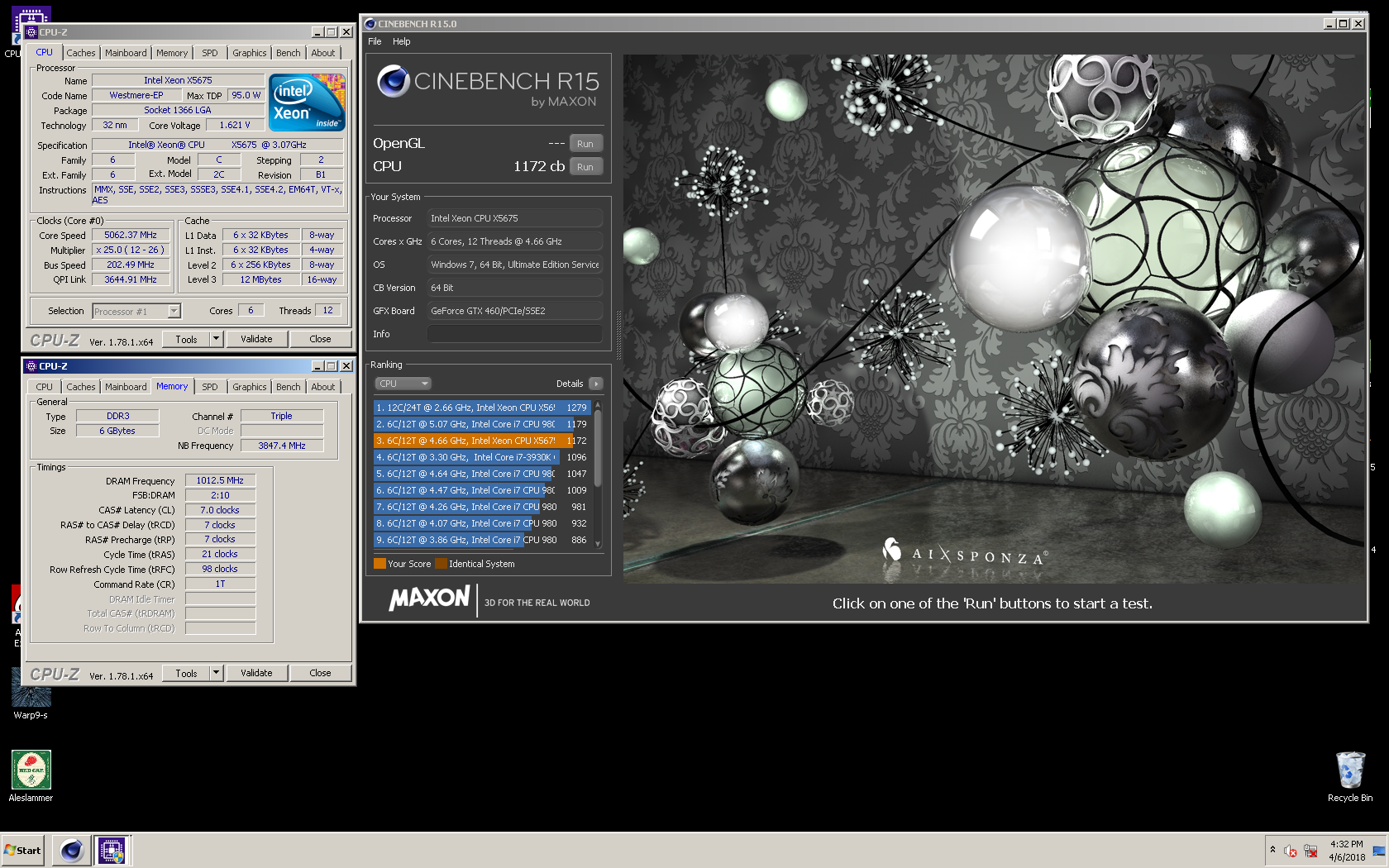Switch to Mainboard tab in upper CPU-Z
Image resolution: width=1389 pixels, height=868 pixels.
[x=126, y=53]
